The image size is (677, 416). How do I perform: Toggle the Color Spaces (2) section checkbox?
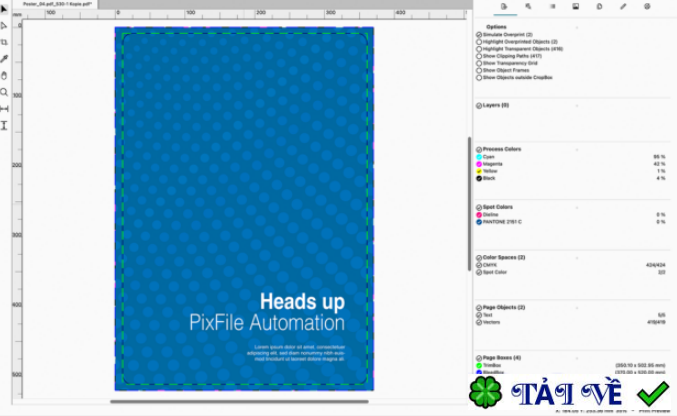pos(479,258)
